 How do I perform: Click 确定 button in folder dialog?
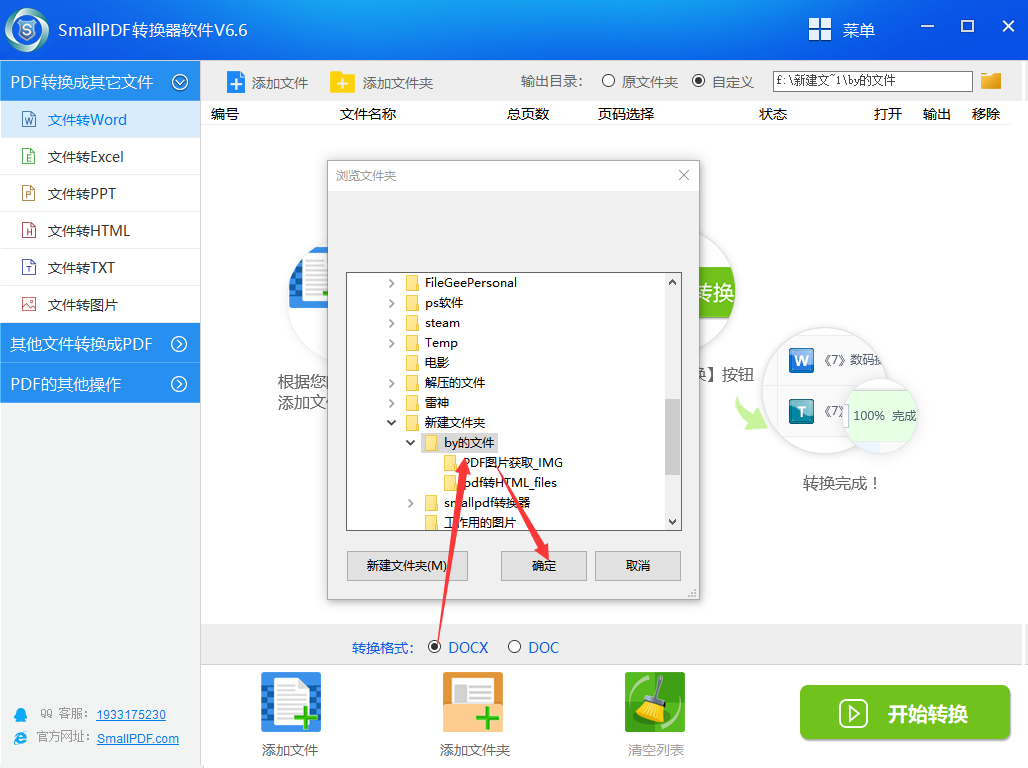tap(544, 565)
